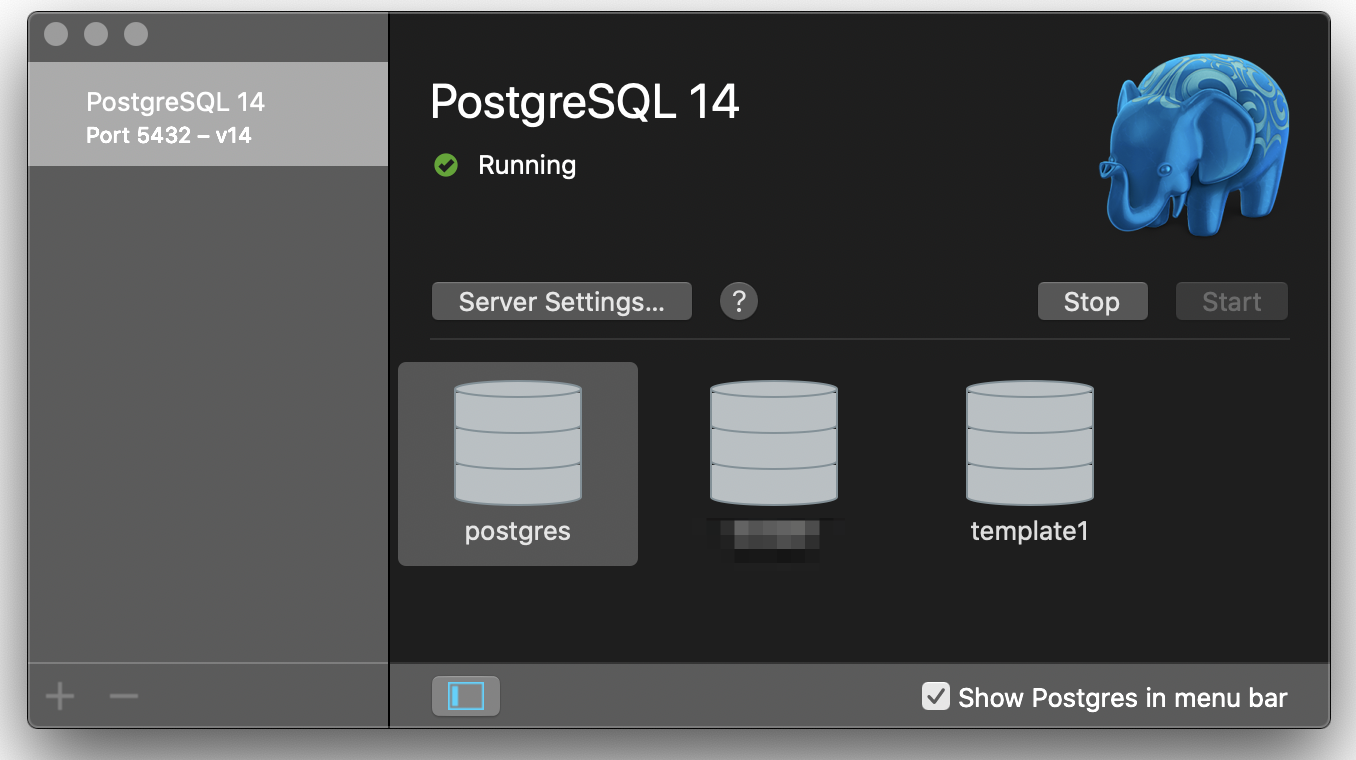Image resolution: width=1356 pixels, height=760 pixels.
Task: Click the template1 database label
Action: point(1030,531)
